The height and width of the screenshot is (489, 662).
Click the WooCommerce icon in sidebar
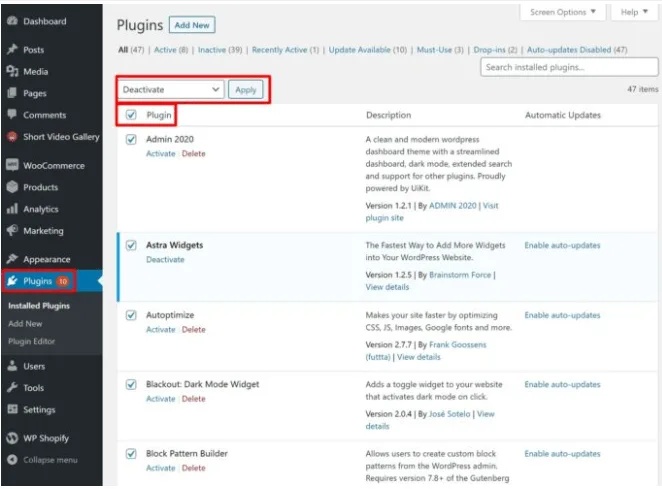pyautogui.click(x=11, y=165)
